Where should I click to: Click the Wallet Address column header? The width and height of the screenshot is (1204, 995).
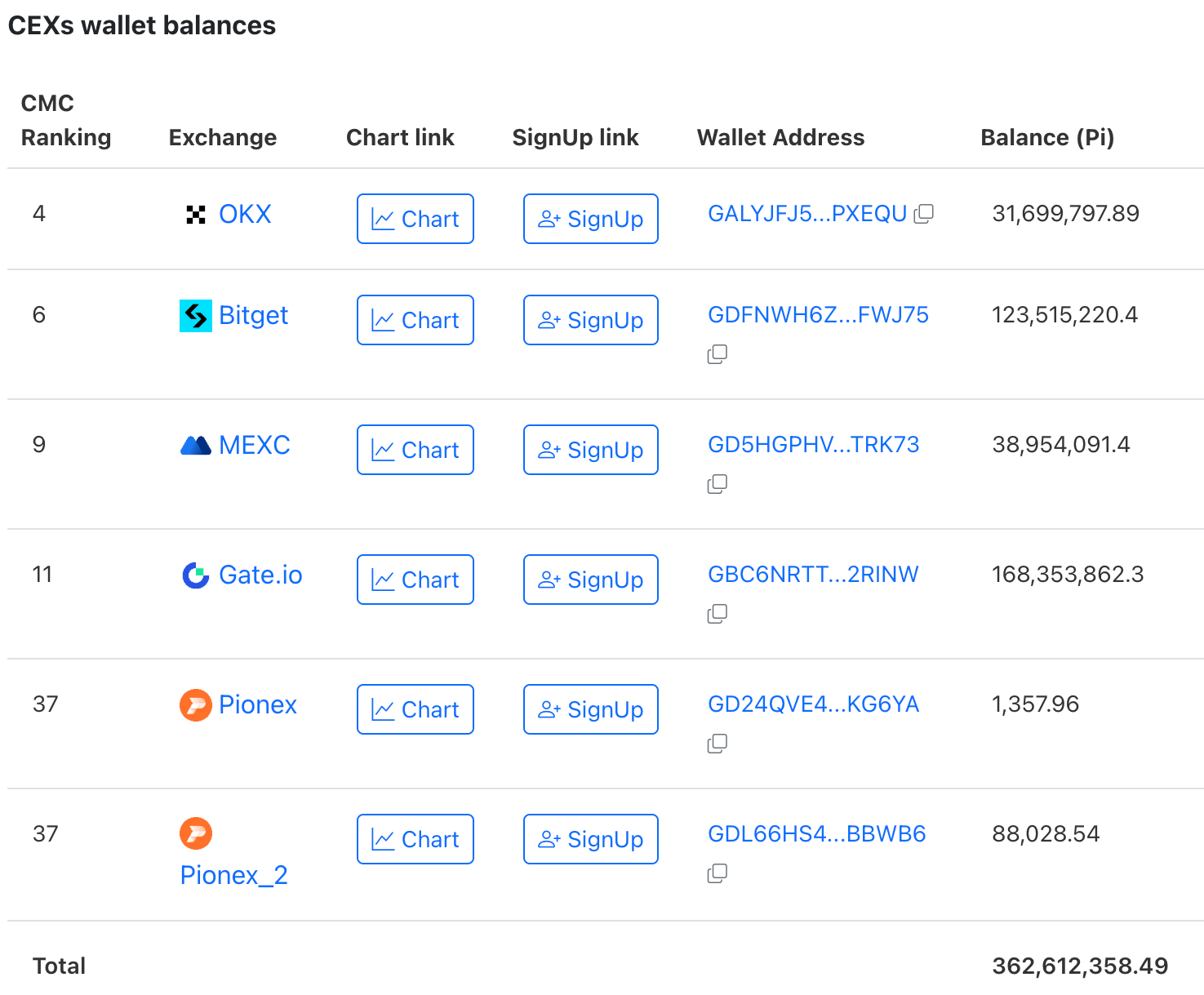pyautogui.click(x=780, y=137)
